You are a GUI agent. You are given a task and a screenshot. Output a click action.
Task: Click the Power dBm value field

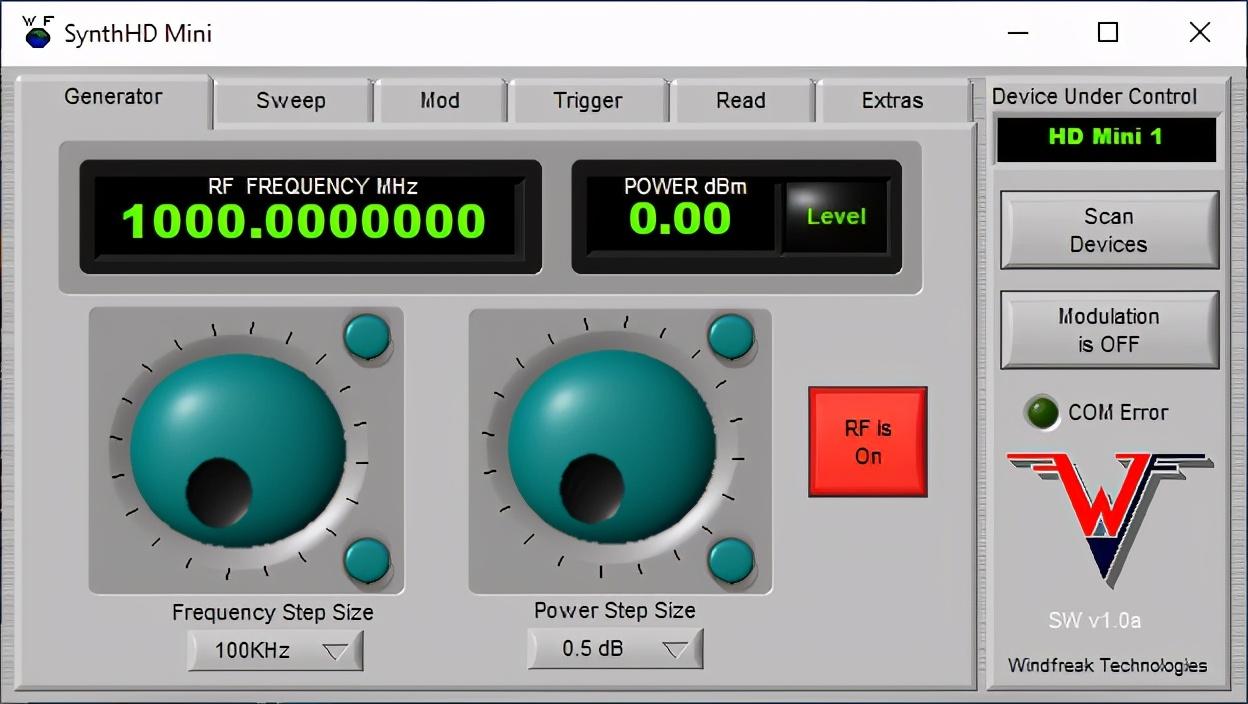click(680, 216)
